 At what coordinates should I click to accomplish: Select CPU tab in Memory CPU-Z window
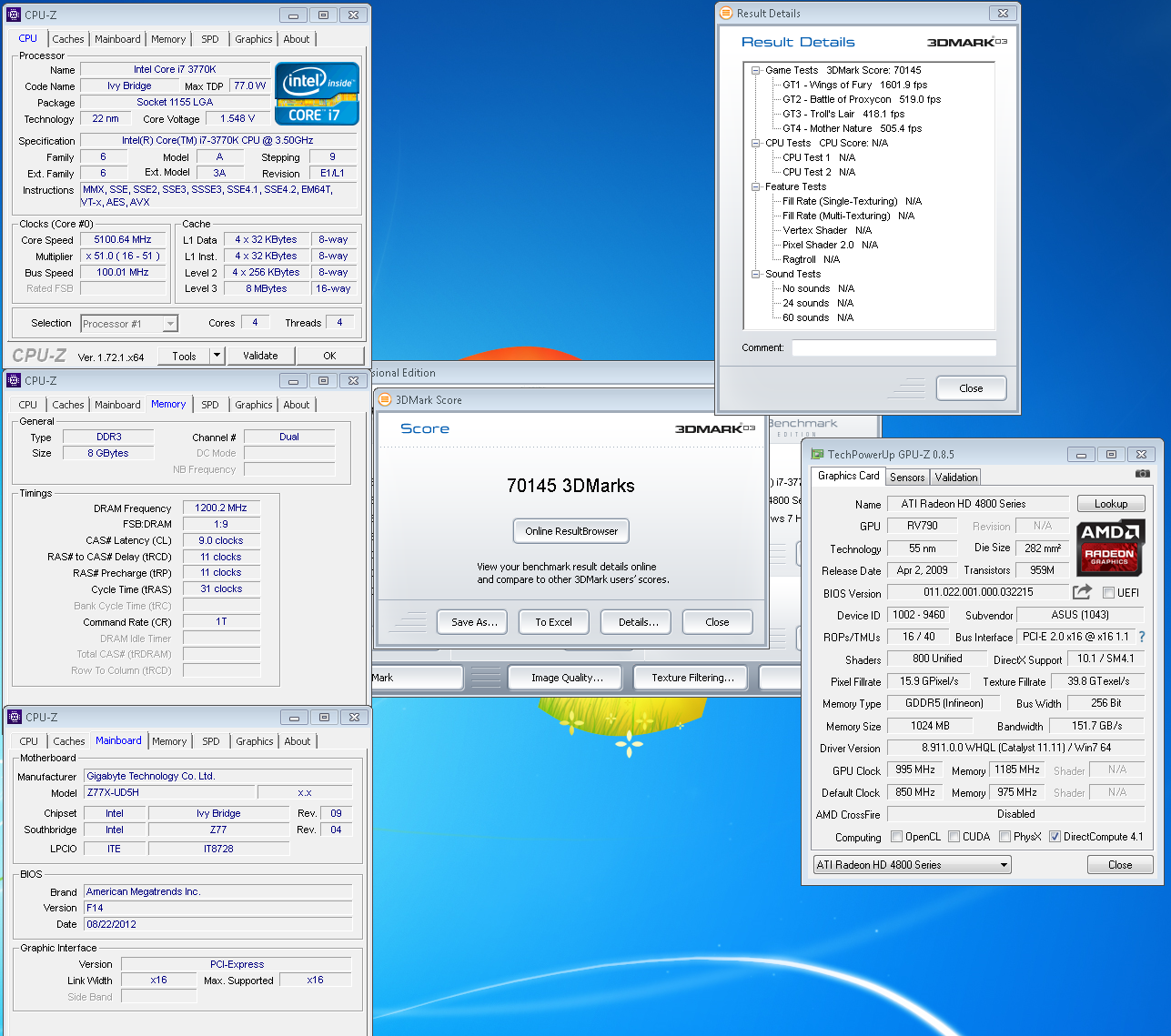tap(28, 405)
